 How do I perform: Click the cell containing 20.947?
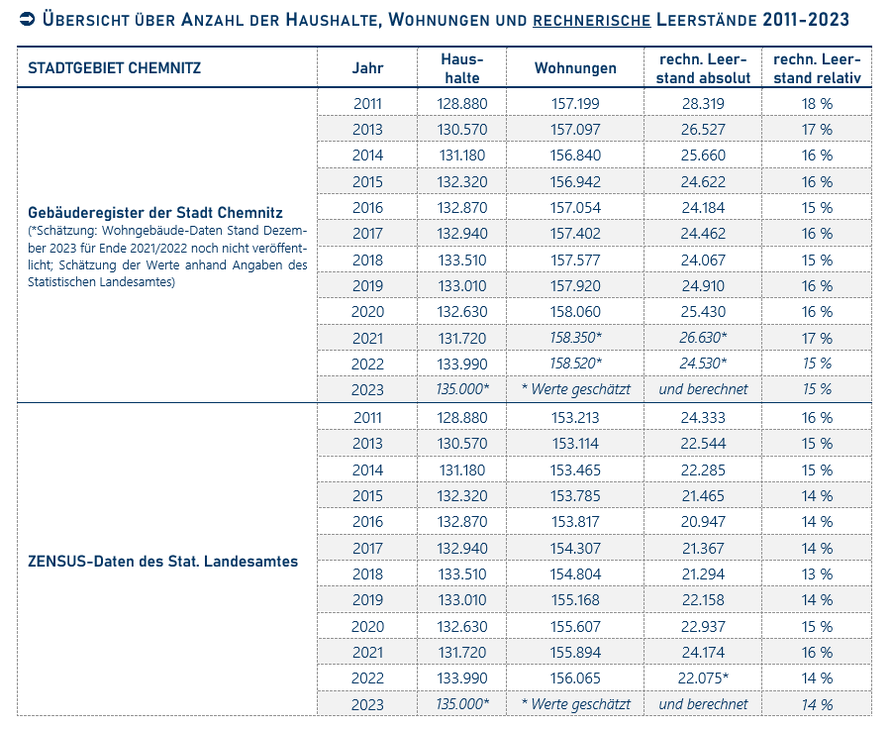coord(703,522)
